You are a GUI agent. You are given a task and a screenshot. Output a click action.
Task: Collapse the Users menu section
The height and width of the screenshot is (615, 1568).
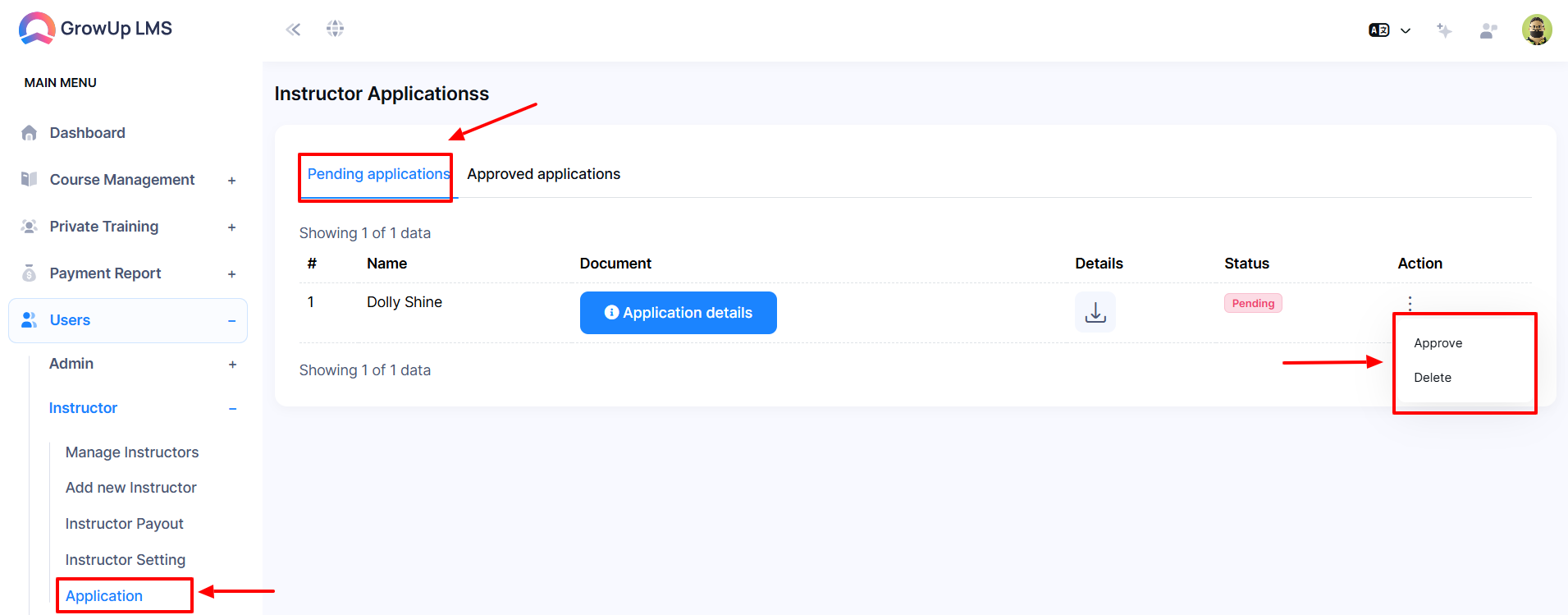click(x=128, y=320)
